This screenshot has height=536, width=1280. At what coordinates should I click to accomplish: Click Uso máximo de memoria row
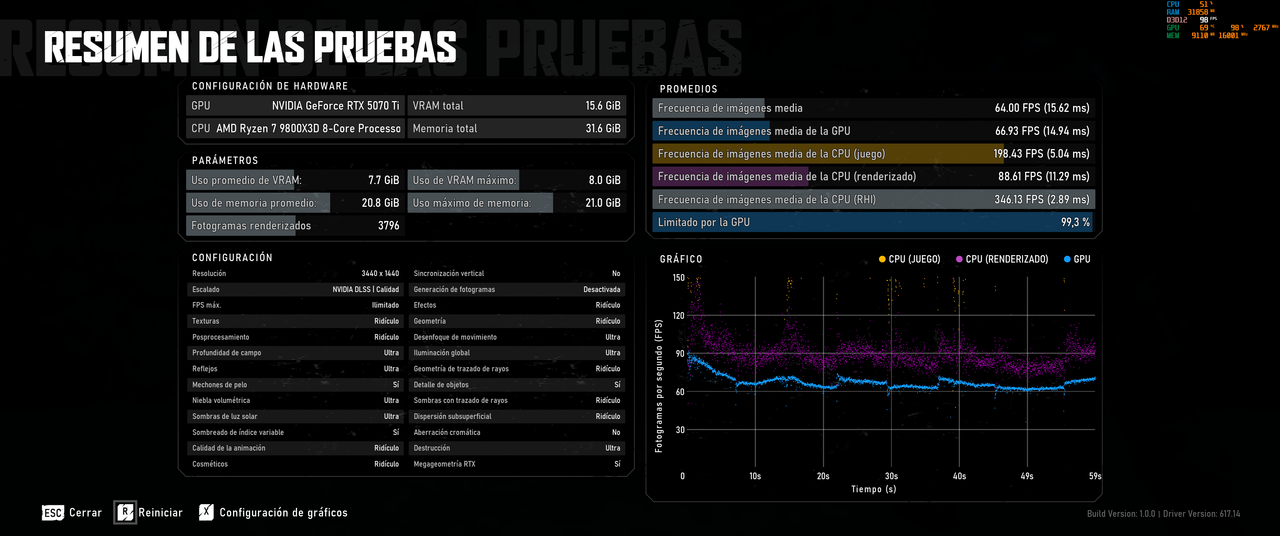(516, 203)
